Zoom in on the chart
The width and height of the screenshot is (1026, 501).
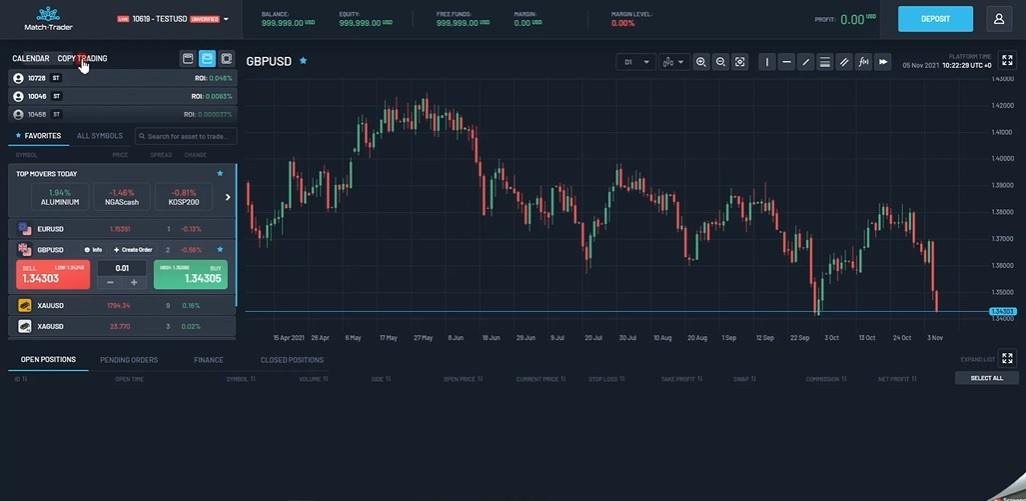(x=701, y=62)
